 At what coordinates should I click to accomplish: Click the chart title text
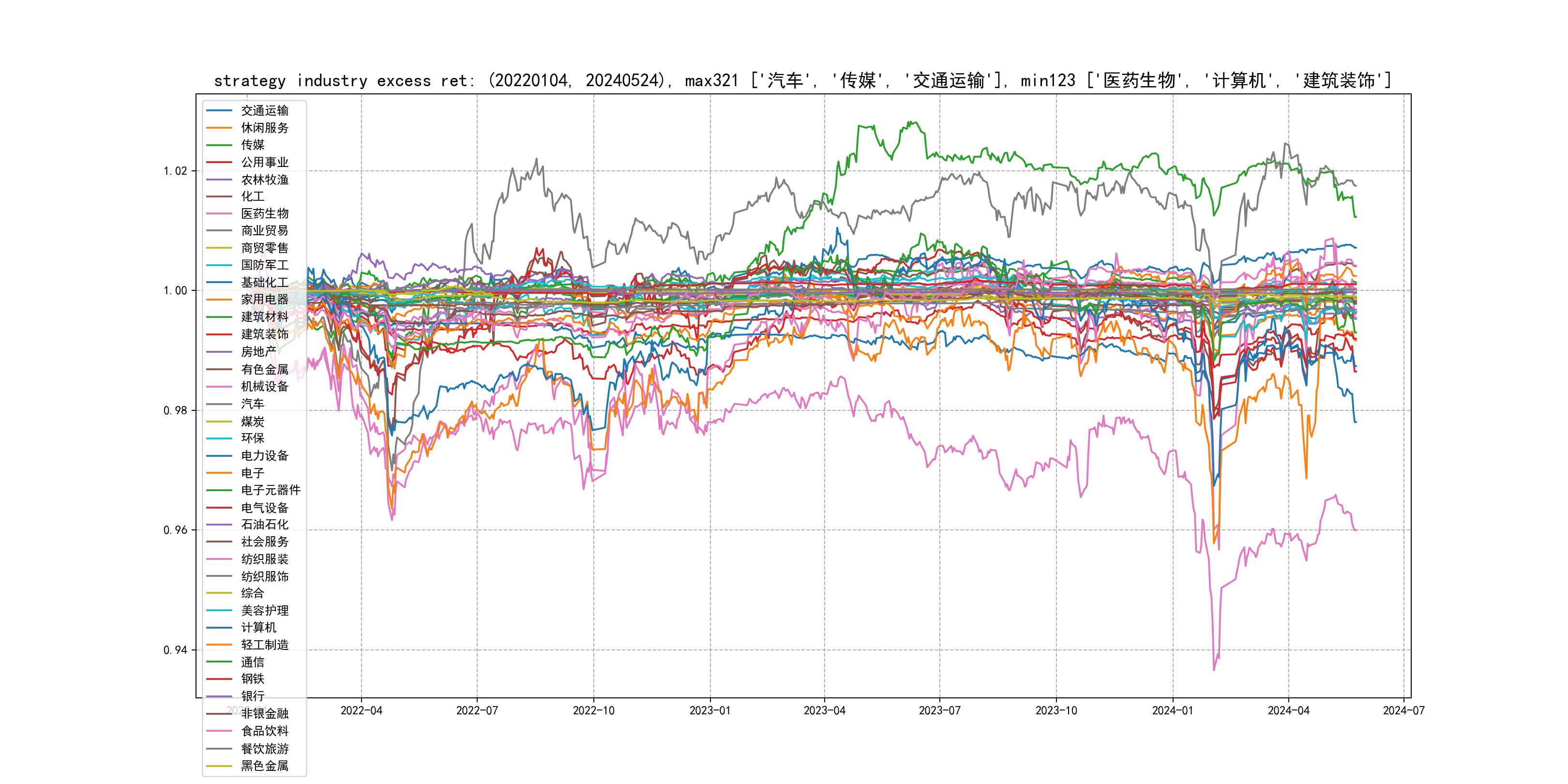click(802, 80)
